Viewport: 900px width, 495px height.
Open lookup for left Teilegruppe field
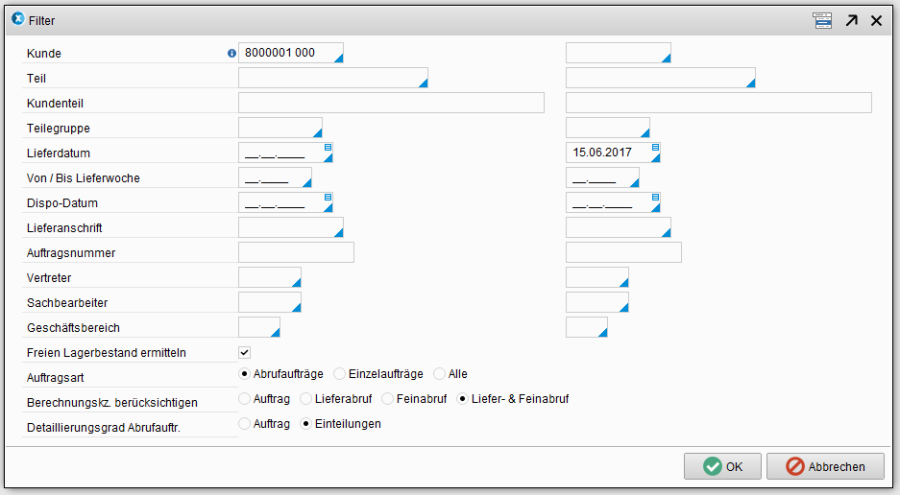pyautogui.click(x=317, y=133)
